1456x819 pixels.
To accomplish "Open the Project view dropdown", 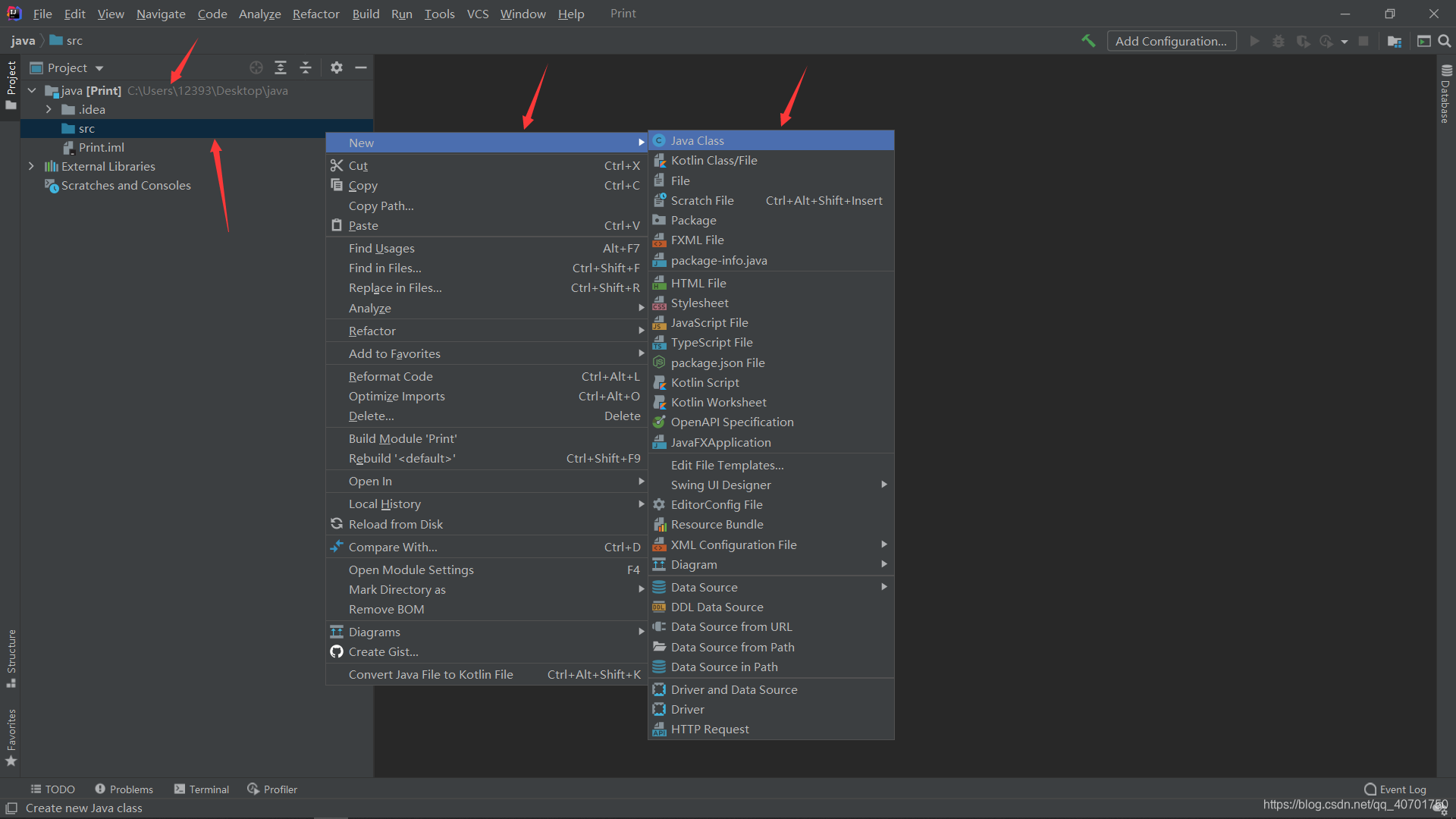I will tap(99, 68).
